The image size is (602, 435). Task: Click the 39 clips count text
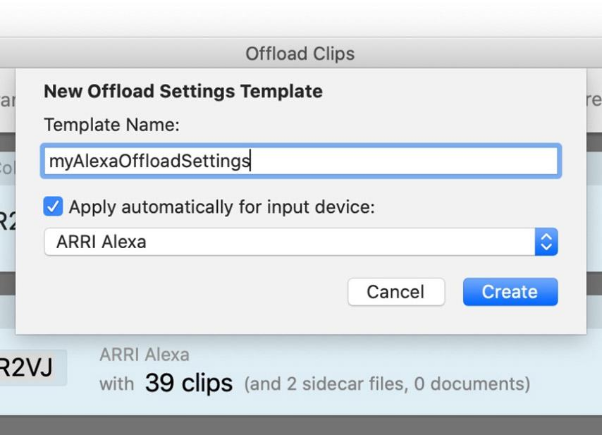point(189,383)
